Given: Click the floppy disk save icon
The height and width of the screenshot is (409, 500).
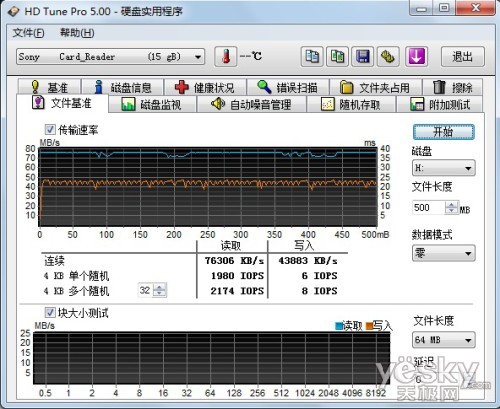Looking at the screenshot, I should click(363, 56).
